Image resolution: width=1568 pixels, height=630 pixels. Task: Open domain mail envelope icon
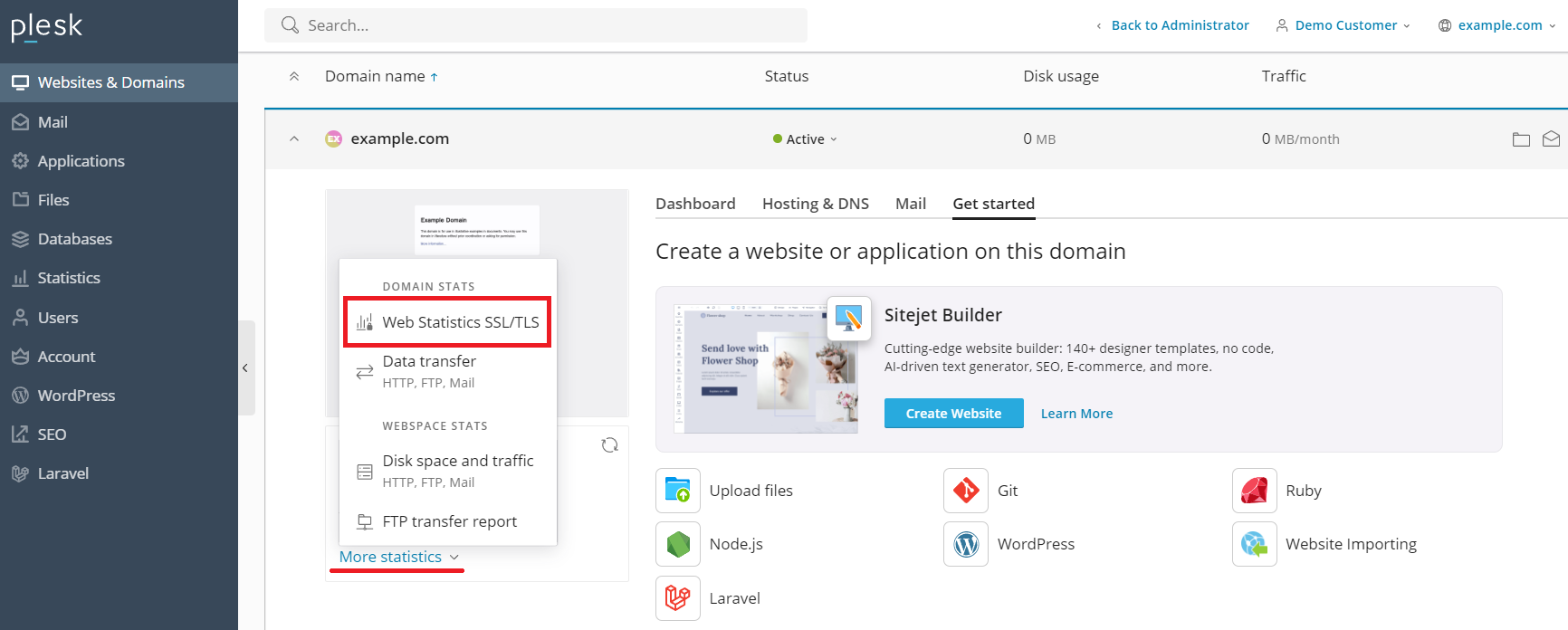[x=1551, y=139]
